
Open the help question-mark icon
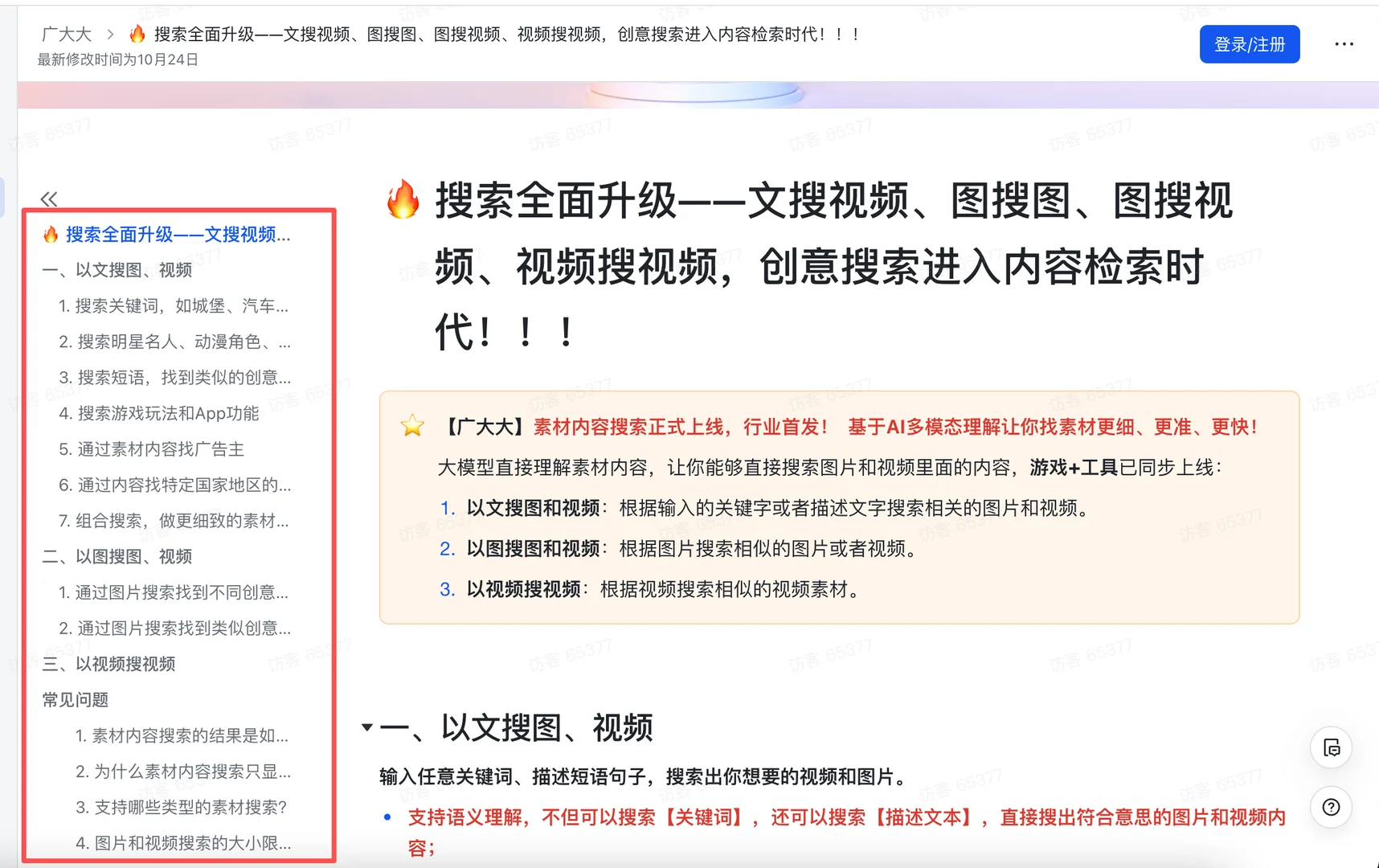tap(1331, 808)
